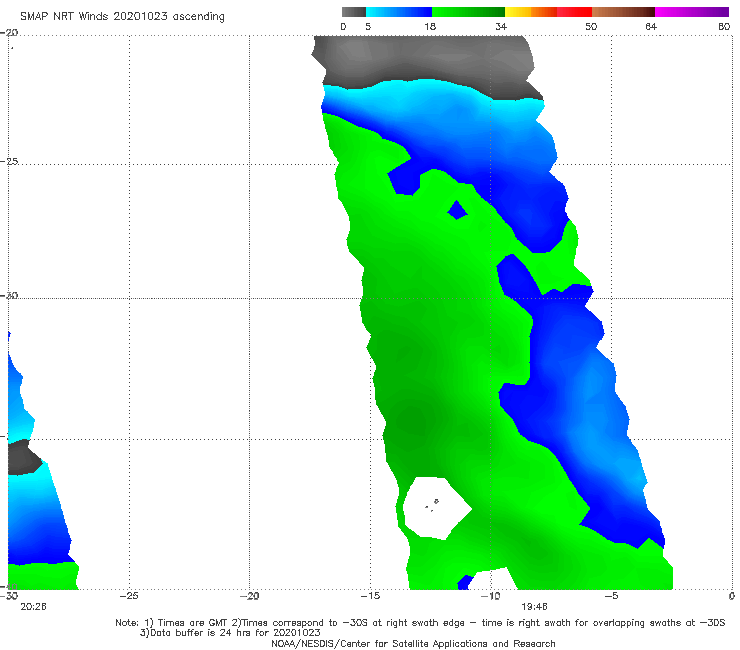Click the latitude label '-25' on left axis

9,161
